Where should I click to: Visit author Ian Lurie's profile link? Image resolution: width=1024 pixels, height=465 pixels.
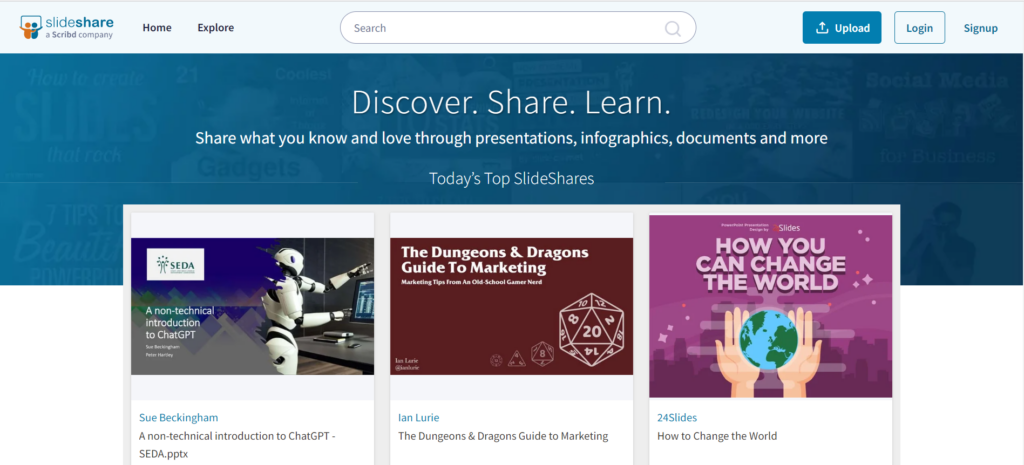[x=419, y=417]
